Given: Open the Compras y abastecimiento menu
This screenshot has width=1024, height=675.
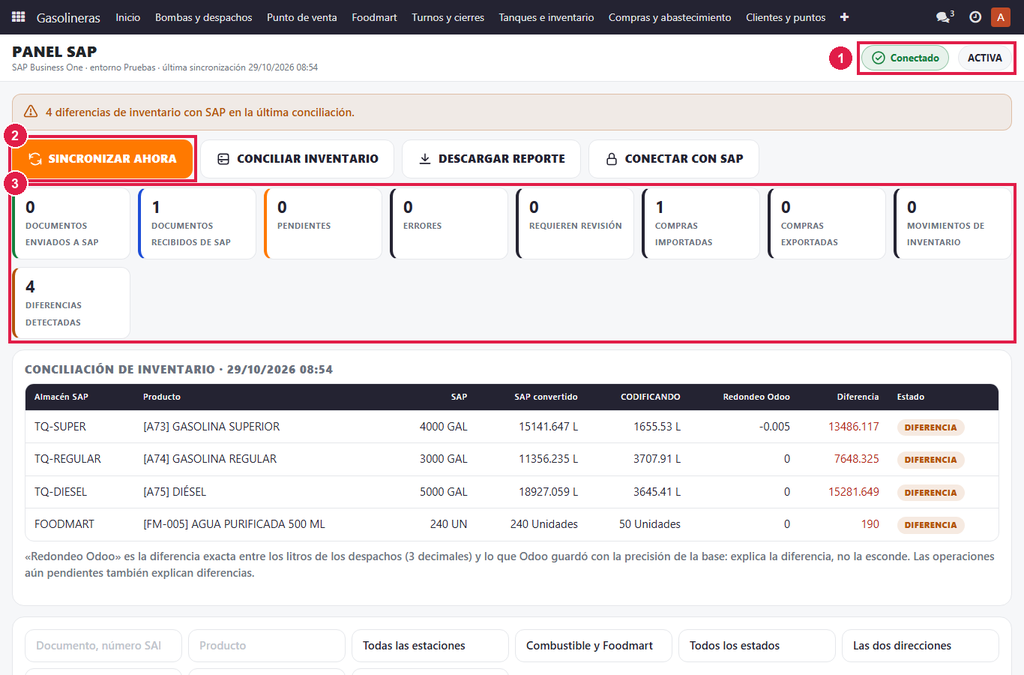Looking at the screenshot, I should pyautogui.click(x=670, y=18).
